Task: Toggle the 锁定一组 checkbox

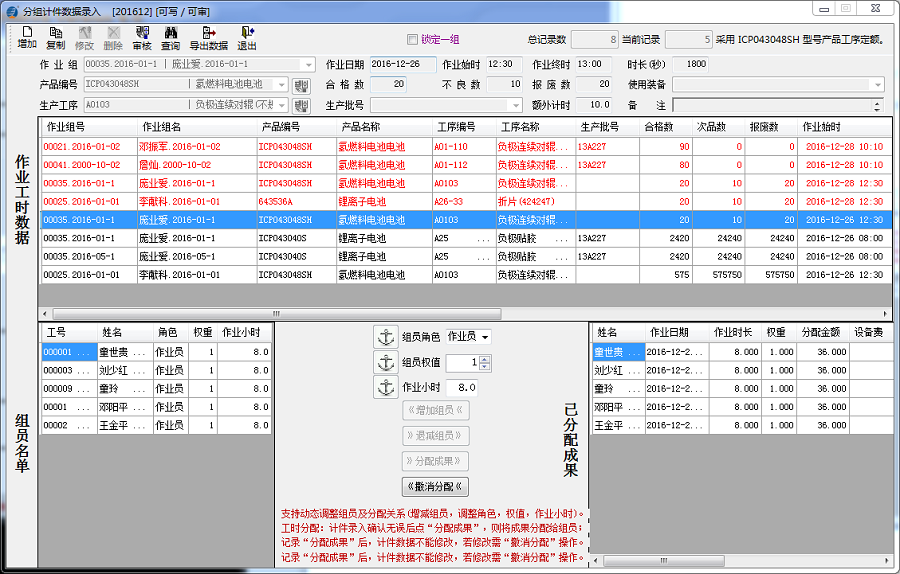Action: (413, 40)
